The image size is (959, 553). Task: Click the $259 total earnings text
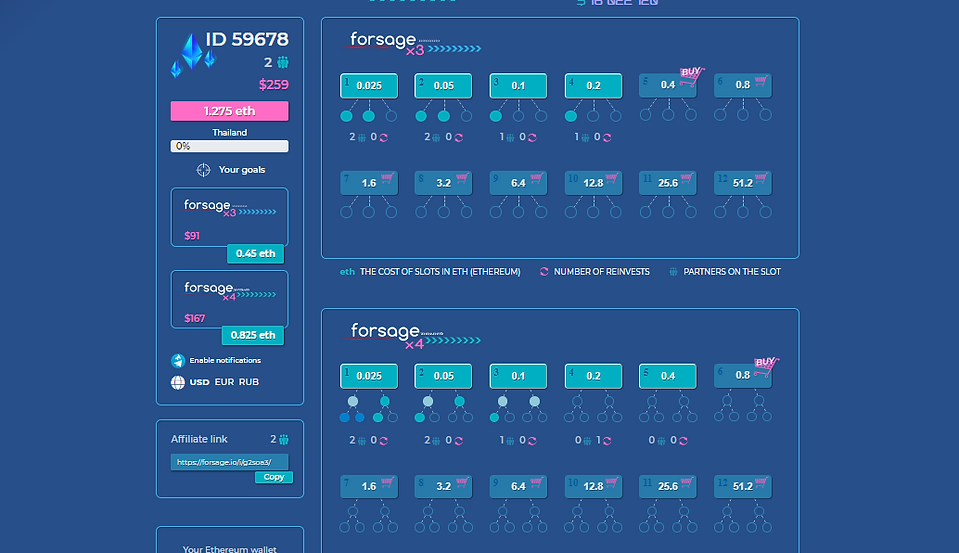[x=273, y=84]
